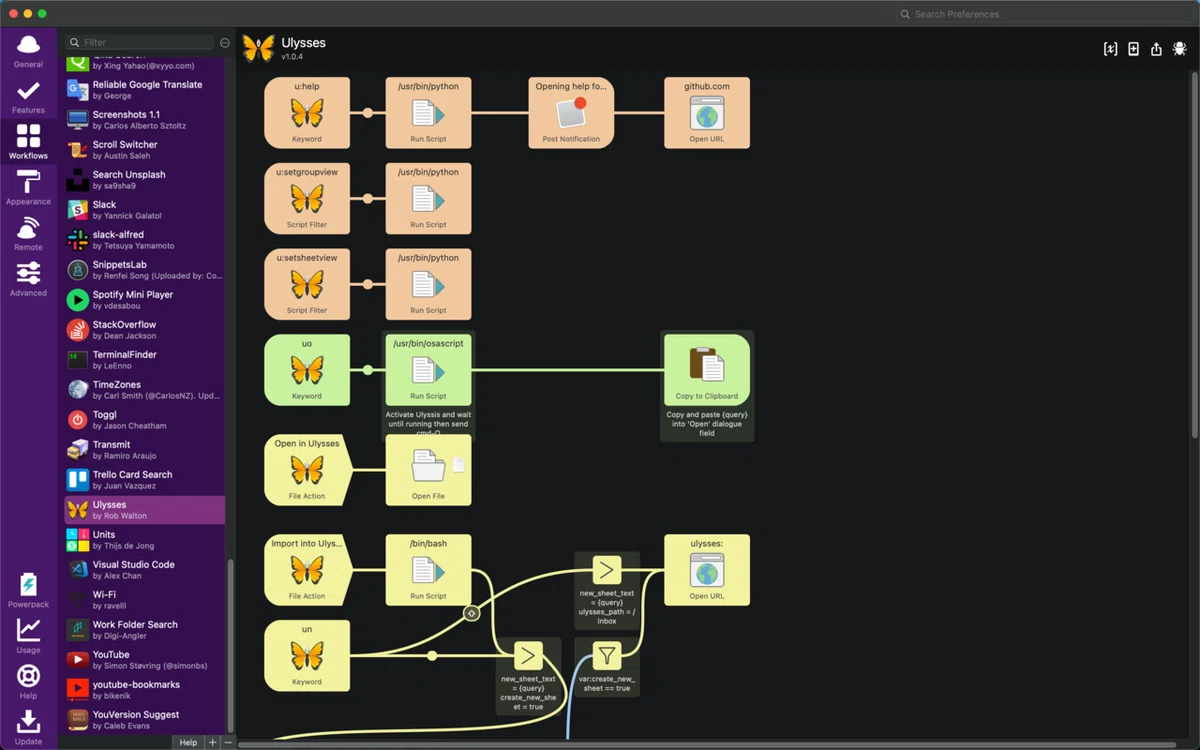The image size is (1200, 750).
Task: Click the debug bug icon
Action: click(1180, 49)
